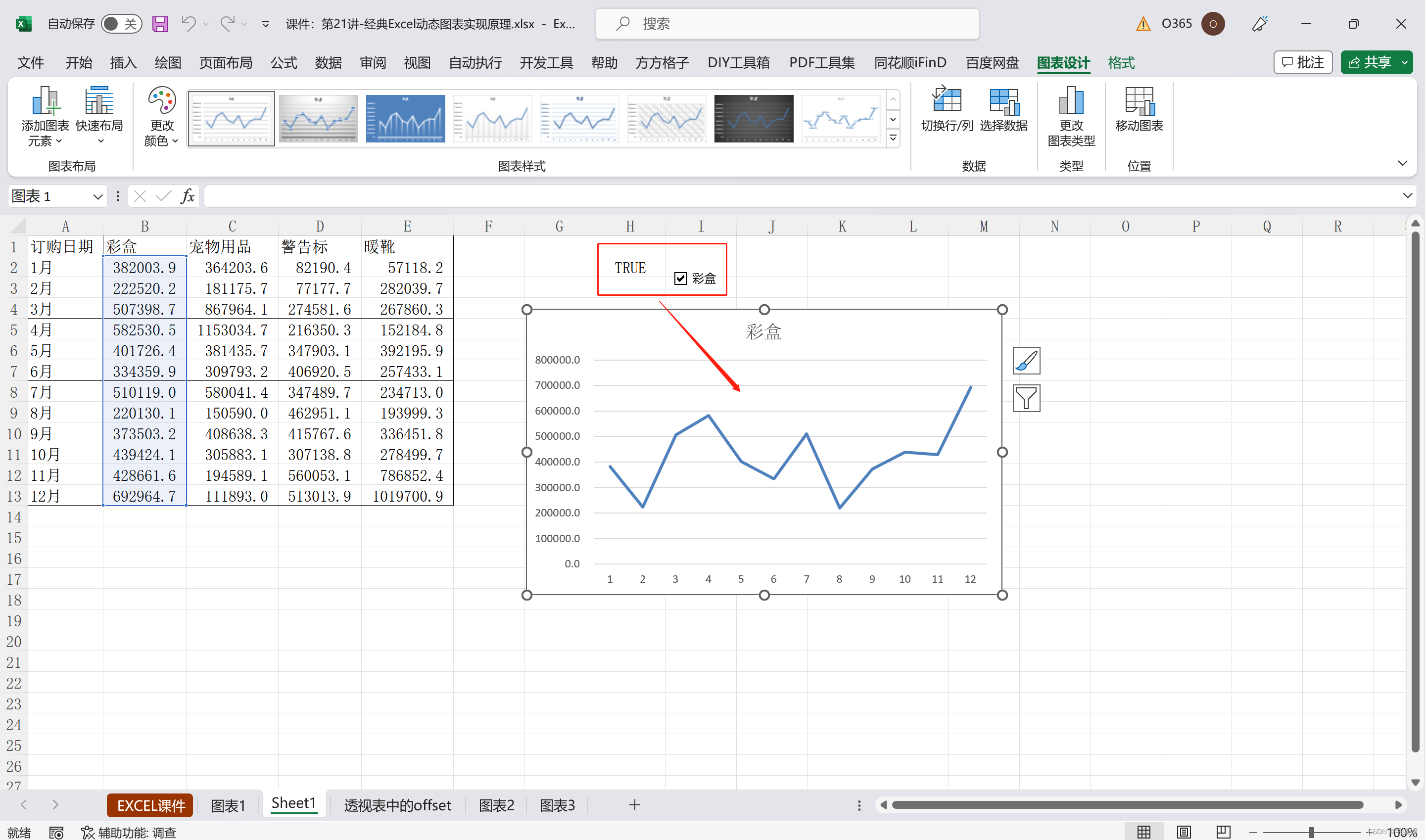
Task: Collapse the ribbon with the chevron
Action: pyautogui.click(x=1402, y=163)
